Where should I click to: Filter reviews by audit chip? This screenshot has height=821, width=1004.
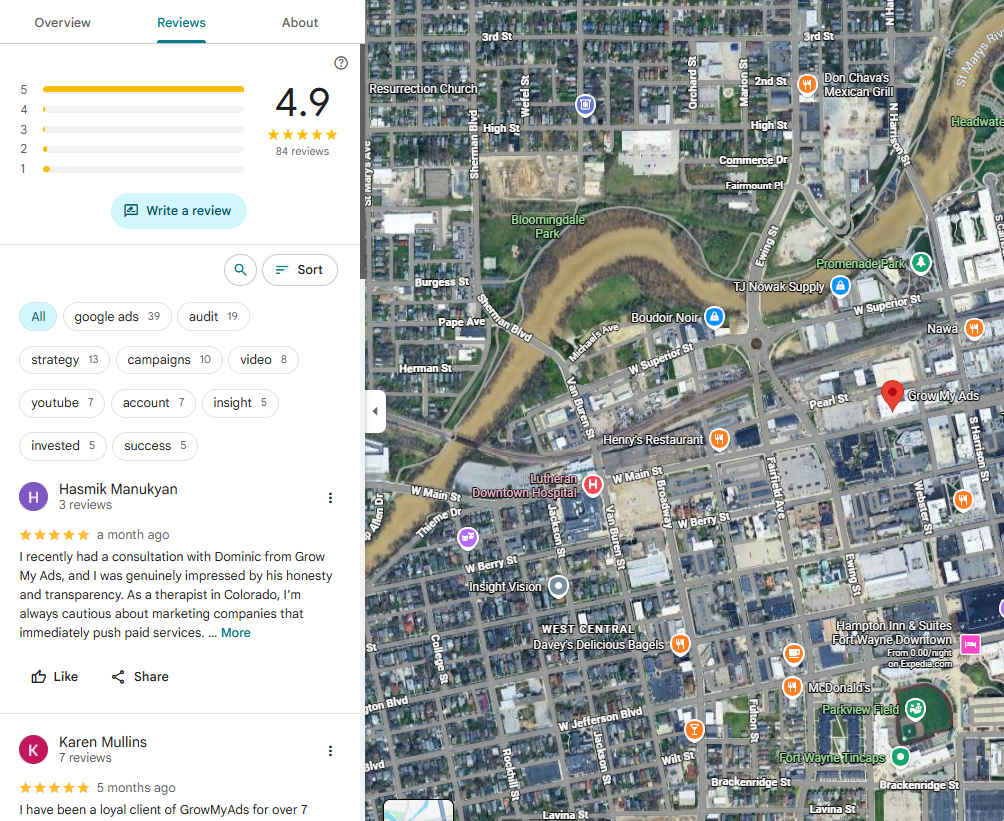pyautogui.click(x=213, y=316)
